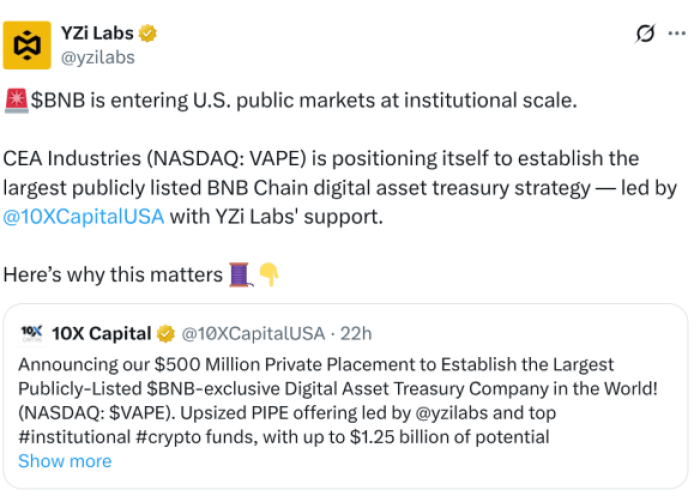Image resolution: width=700 pixels, height=502 pixels.
Task: Click the pointing-down hand emoji
Action: [x=268, y=274]
